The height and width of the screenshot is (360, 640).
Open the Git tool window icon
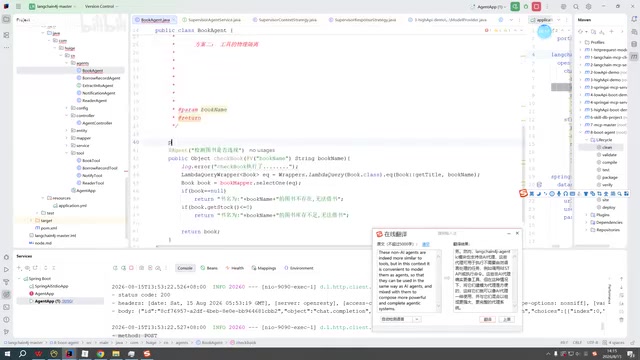click(x=6, y=332)
